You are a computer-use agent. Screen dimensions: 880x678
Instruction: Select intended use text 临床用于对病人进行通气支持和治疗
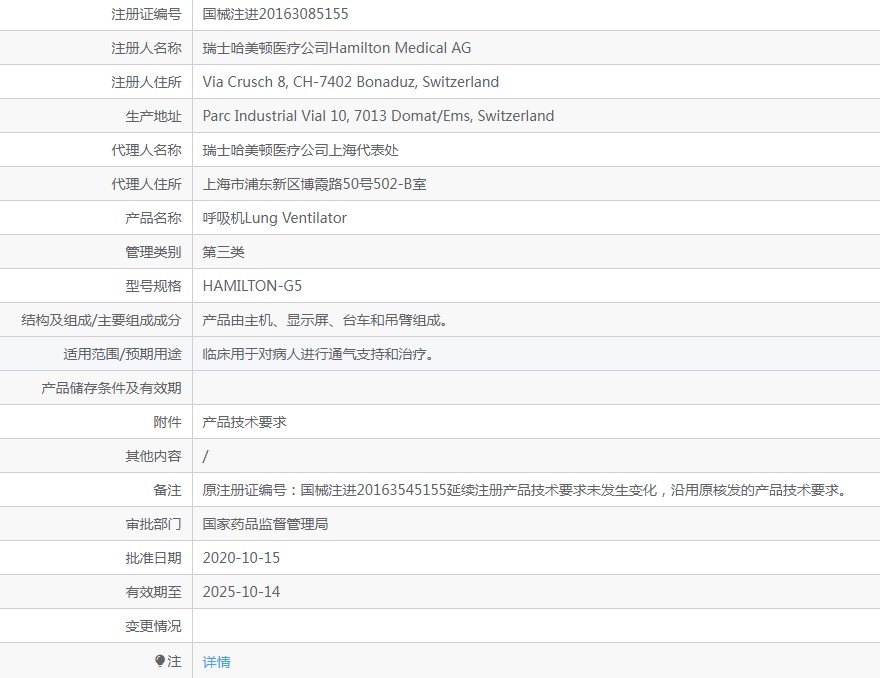point(318,354)
